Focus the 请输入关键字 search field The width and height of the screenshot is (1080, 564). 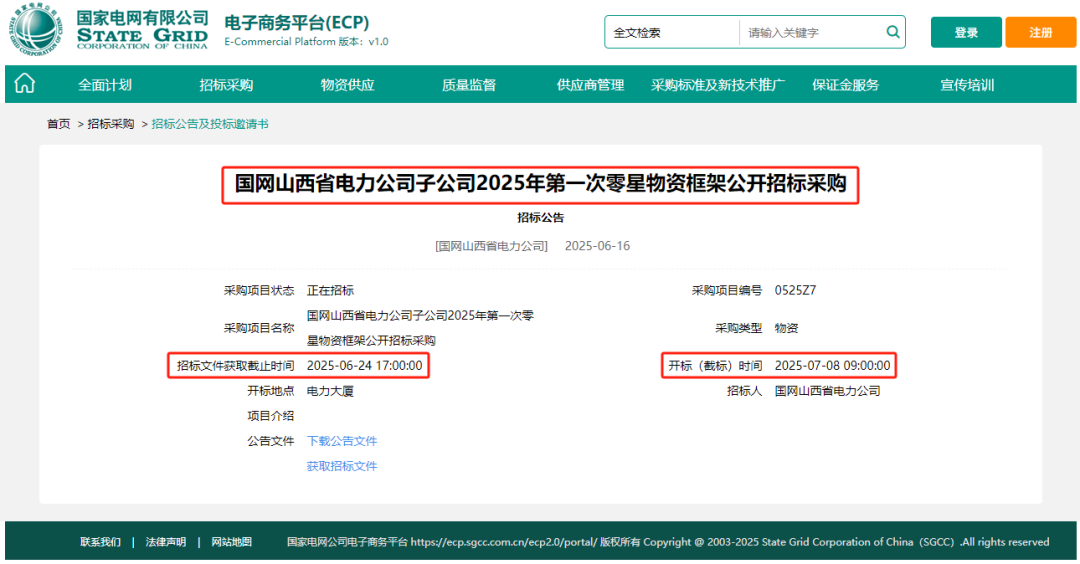click(x=813, y=32)
